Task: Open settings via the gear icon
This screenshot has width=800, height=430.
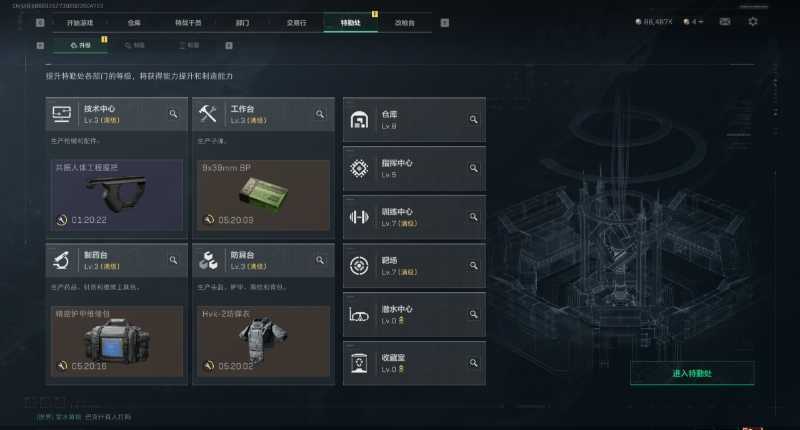Action: coord(753,21)
